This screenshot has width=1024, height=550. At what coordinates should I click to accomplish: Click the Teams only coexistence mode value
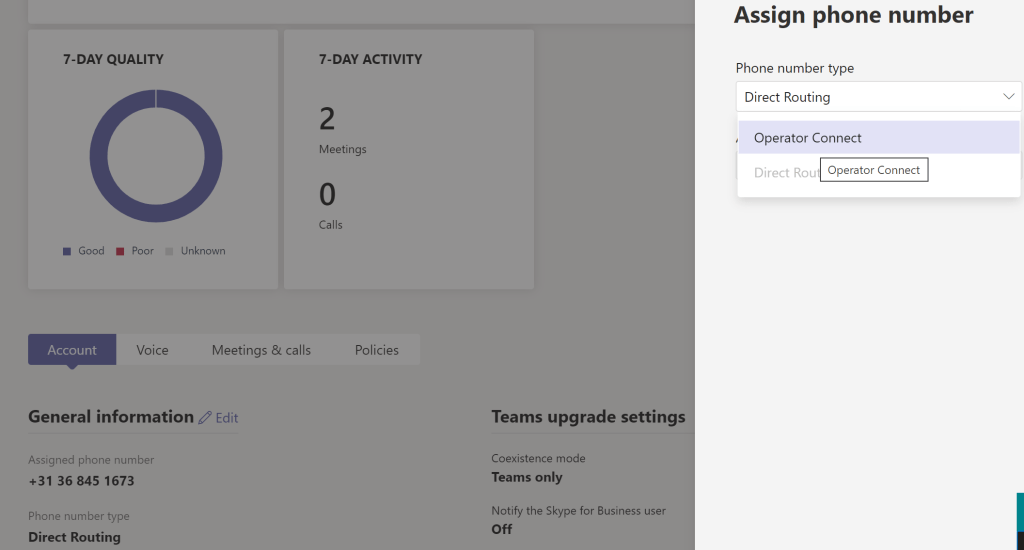coord(527,477)
